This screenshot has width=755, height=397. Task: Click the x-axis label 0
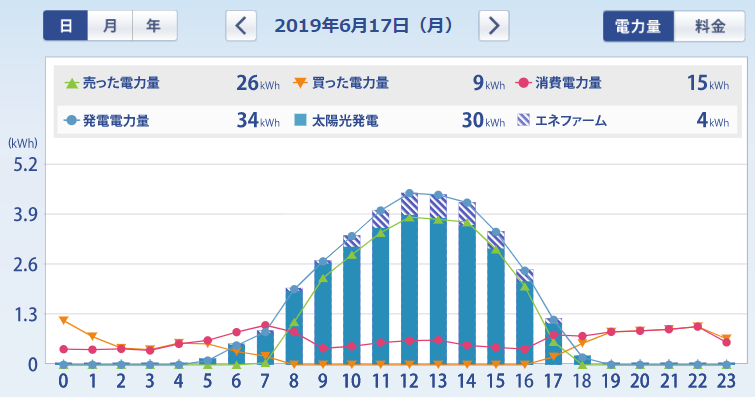click(64, 381)
